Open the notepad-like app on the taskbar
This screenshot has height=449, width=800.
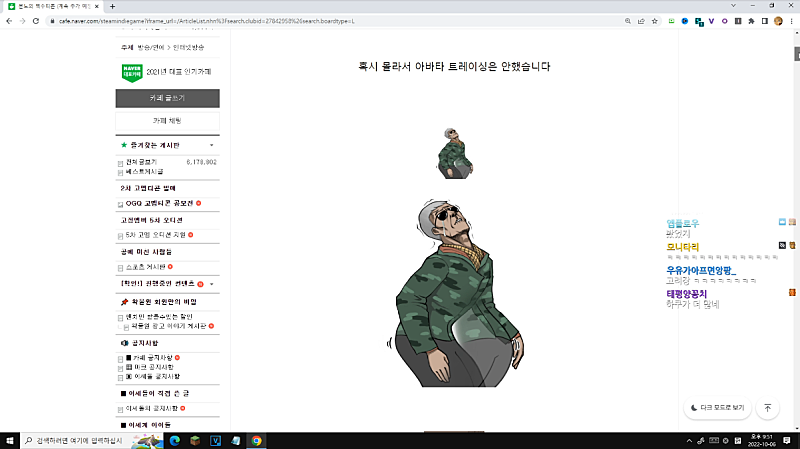tap(236, 440)
